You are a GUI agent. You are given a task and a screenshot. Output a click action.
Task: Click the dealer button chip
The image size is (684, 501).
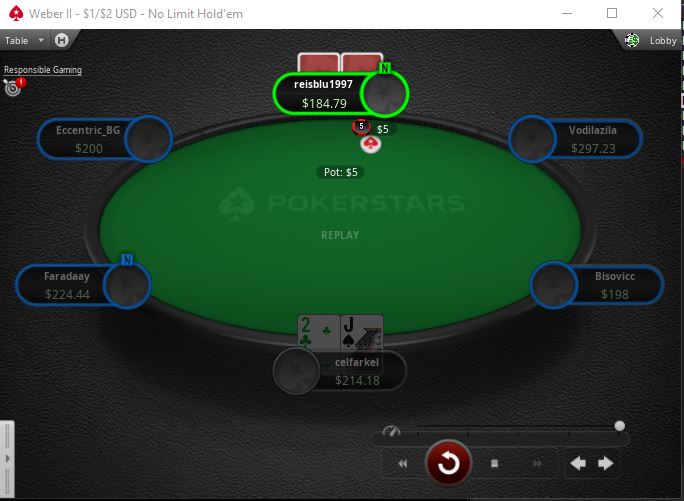click(x=370, y=144)
